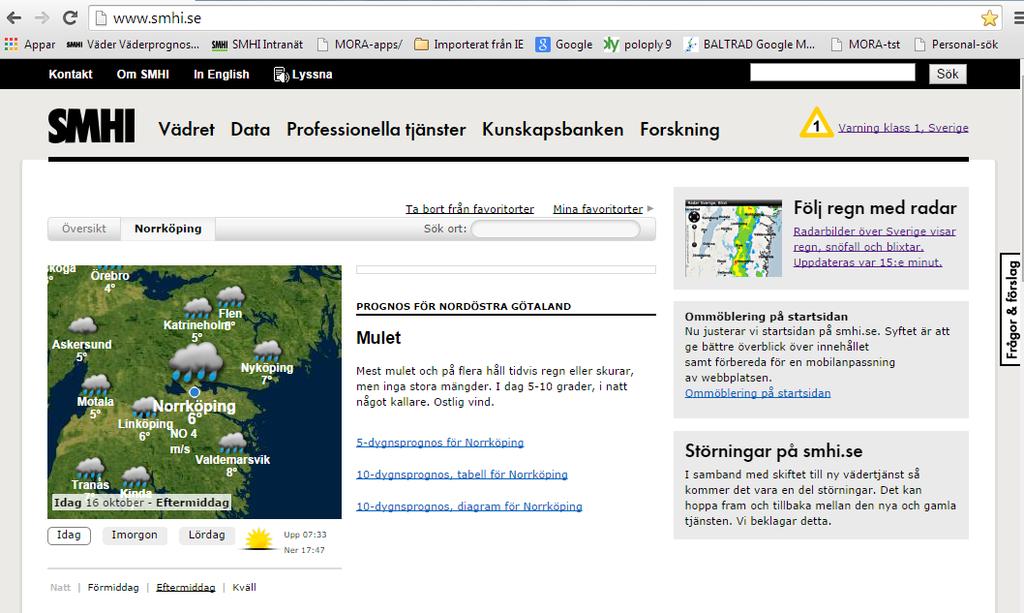Select Kväll time of day
1024x613 pixels.
point(244,588)
